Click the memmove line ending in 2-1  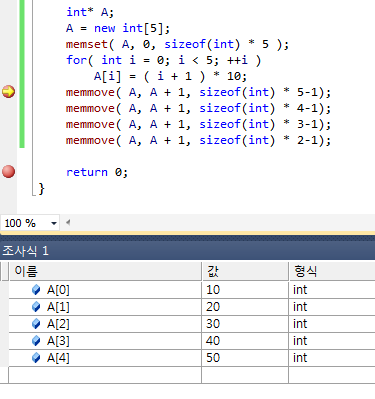point(198,140)
